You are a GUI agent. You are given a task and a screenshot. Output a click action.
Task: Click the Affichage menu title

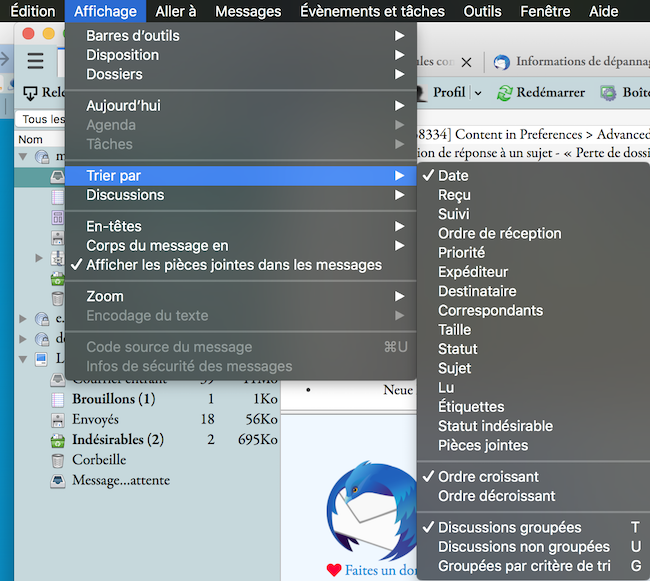click(x=105, y=11)
